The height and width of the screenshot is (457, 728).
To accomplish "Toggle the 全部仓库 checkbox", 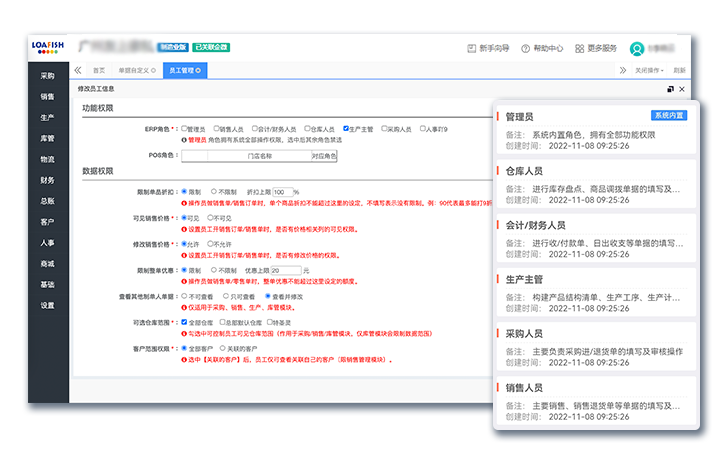I will (x=184, y=323).
